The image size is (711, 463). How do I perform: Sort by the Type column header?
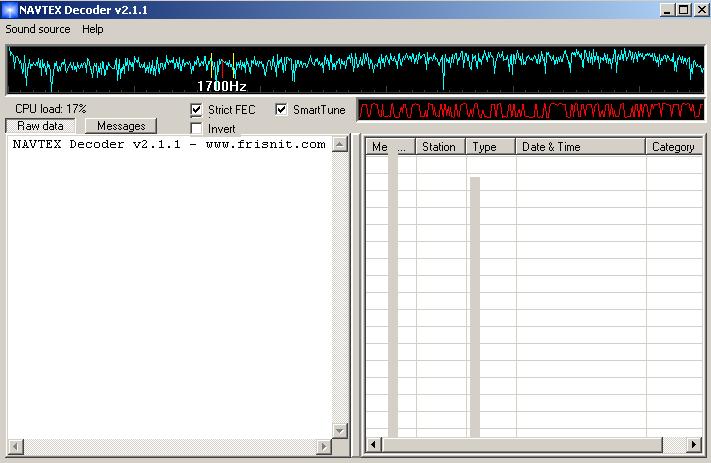click(491, 147)
